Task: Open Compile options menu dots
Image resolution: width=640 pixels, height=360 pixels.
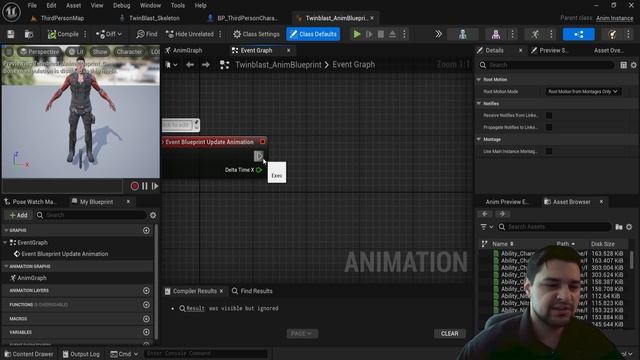Action: (85, 34)
